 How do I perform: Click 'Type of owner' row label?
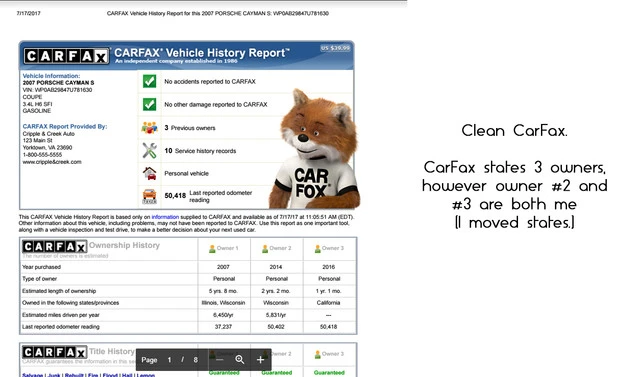(40, 279)
